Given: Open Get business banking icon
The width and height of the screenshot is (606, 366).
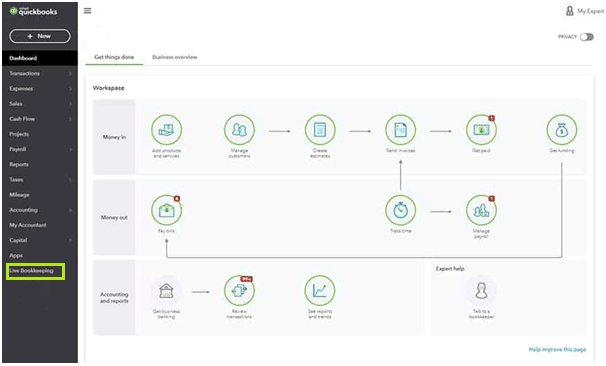Looking at the screenshot, I should 166,291.
